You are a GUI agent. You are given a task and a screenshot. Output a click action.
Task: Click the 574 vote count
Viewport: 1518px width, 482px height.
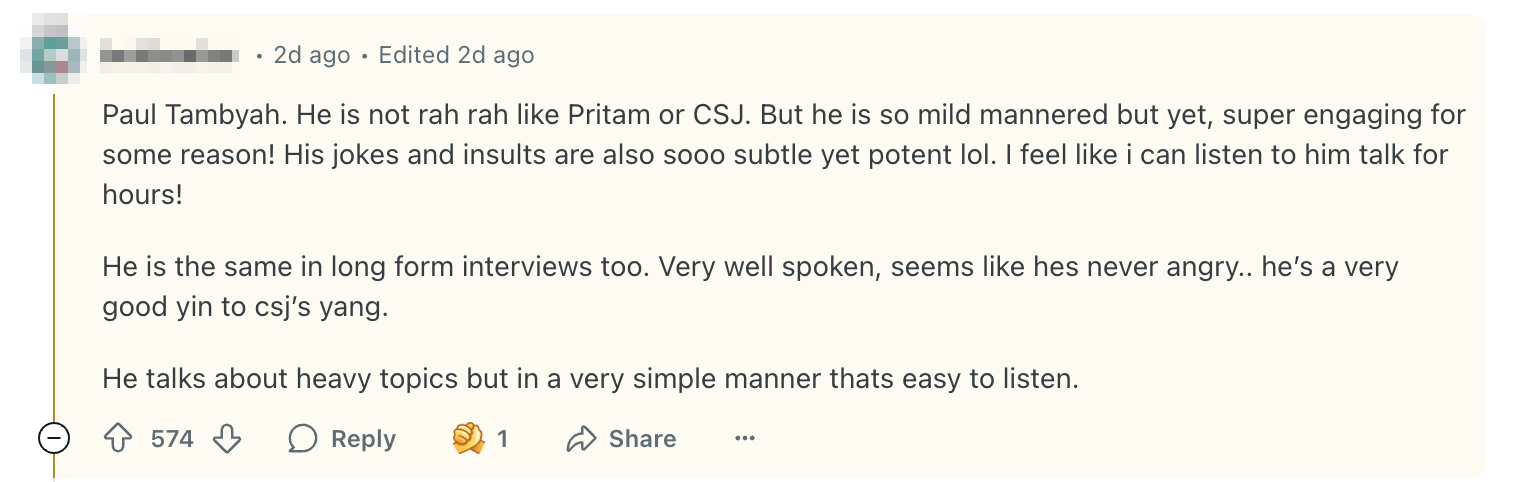(172, 439)
